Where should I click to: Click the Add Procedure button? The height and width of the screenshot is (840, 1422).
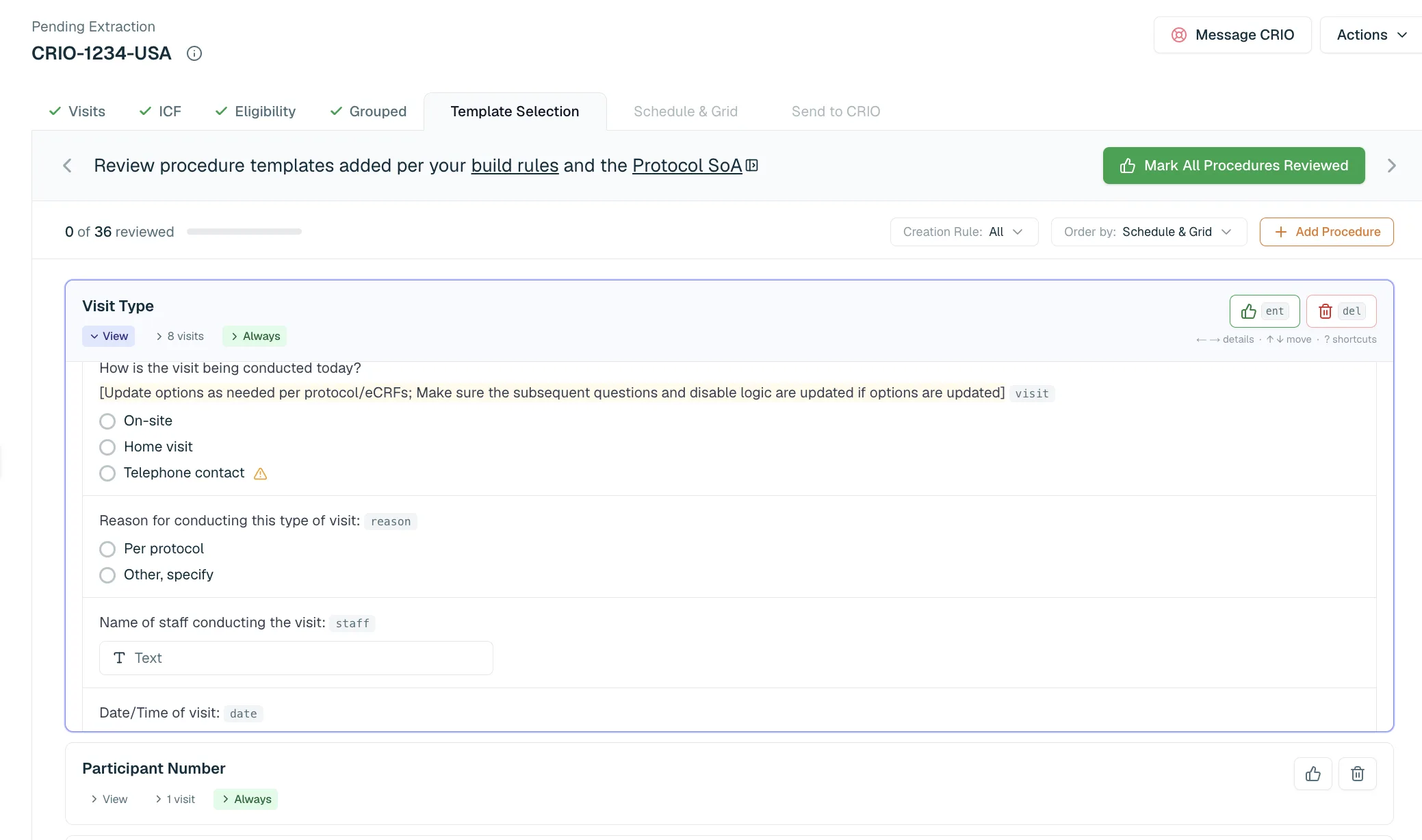pos(1326,232)
